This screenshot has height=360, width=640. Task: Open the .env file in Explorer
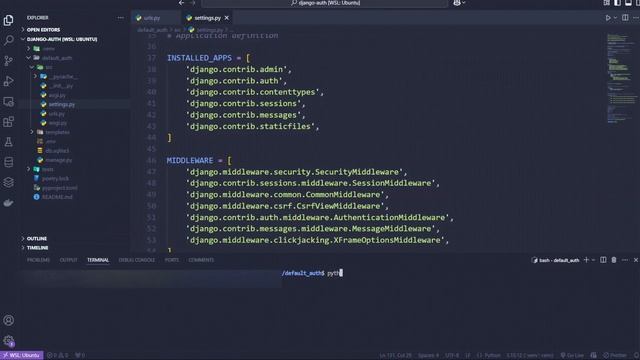[50, 142]
